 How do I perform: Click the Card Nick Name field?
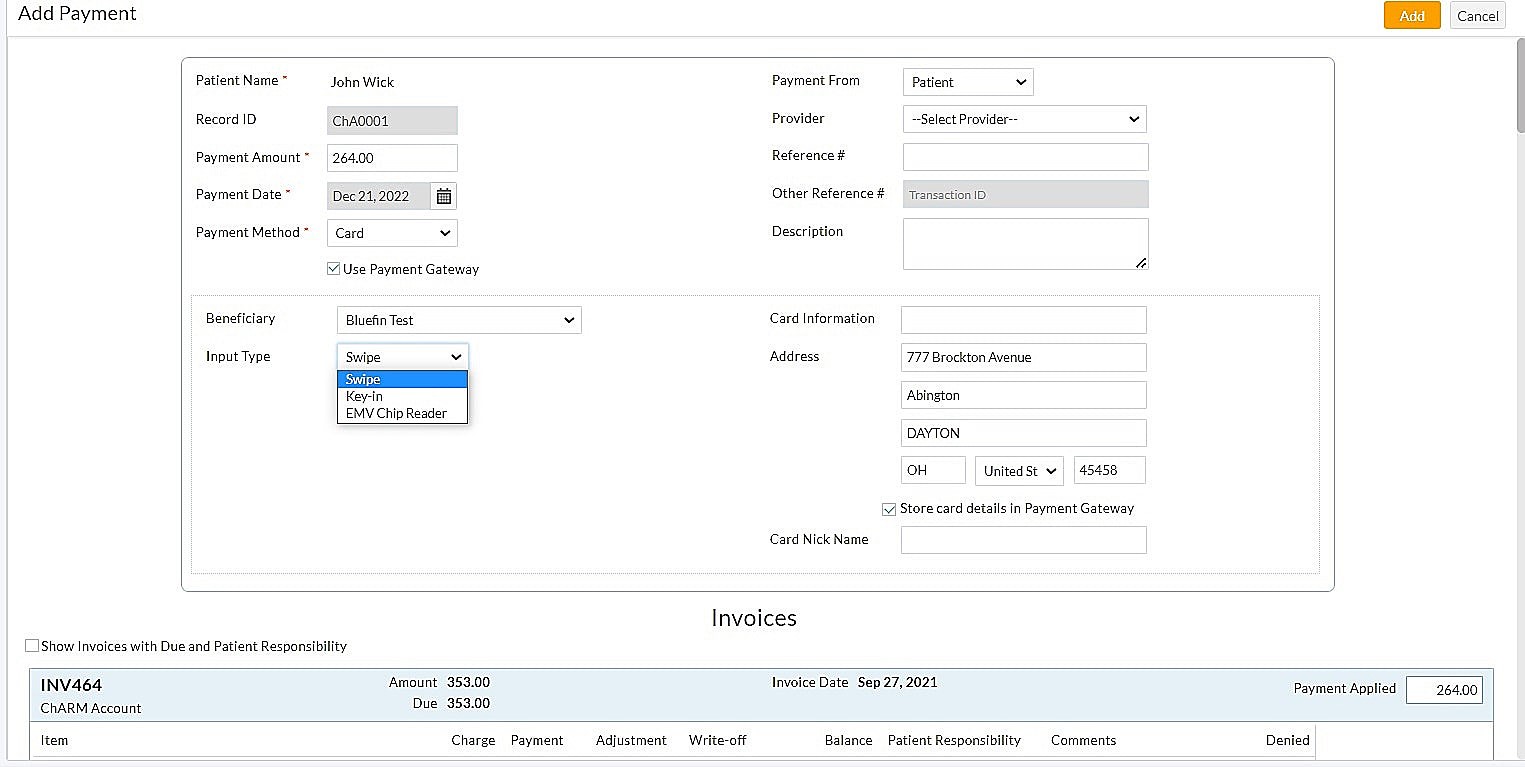click(x=1023, y=540)
